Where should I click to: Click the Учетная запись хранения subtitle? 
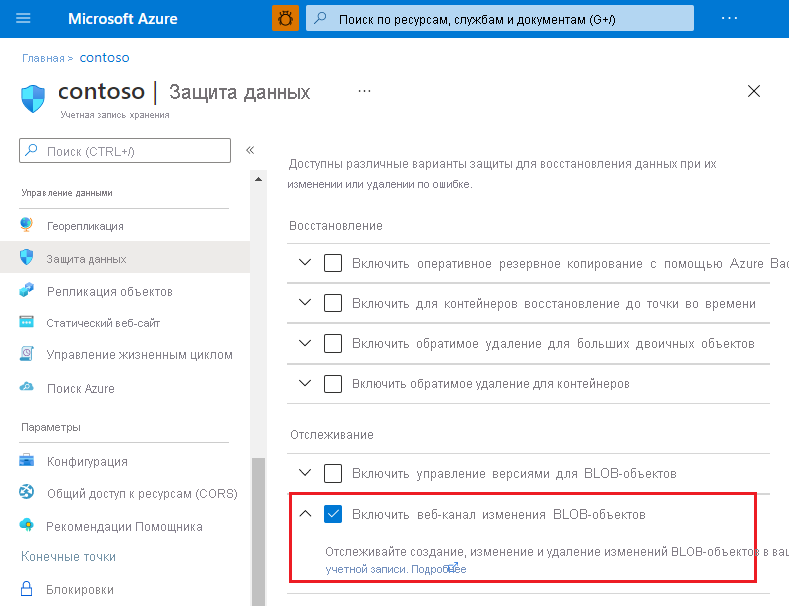[x=115, y=115]
